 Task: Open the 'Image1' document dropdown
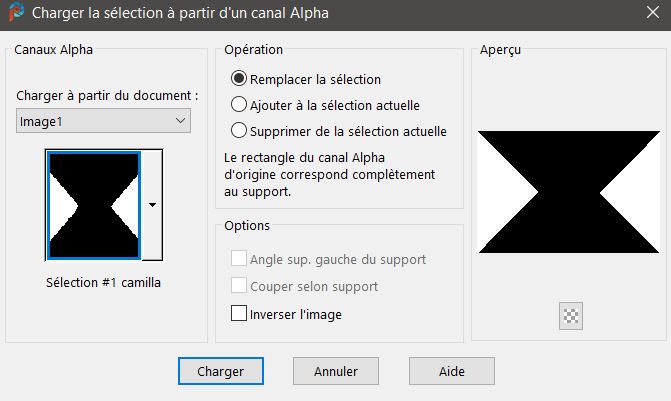click(x=104, y=120)
